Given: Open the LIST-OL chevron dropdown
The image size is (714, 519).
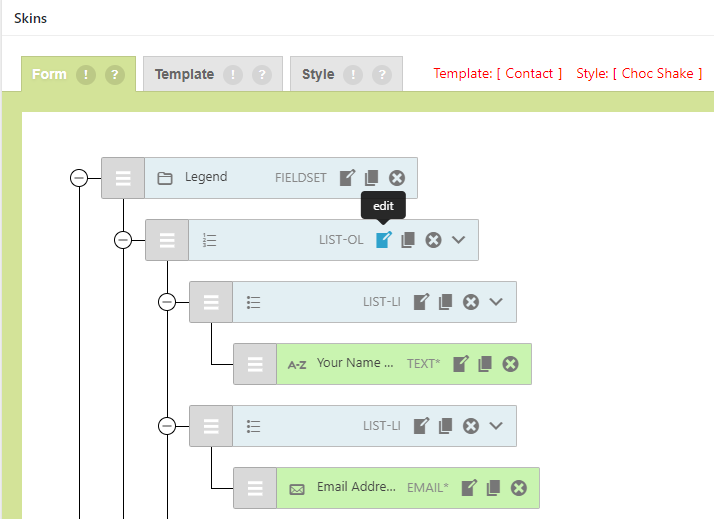Looking at the screenshot, I should pos(459,240).
